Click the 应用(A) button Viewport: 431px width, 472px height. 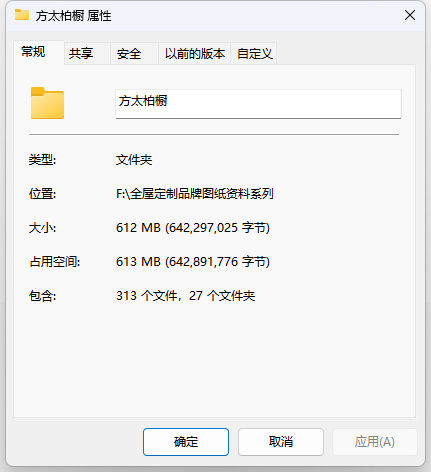coord(375,442)
